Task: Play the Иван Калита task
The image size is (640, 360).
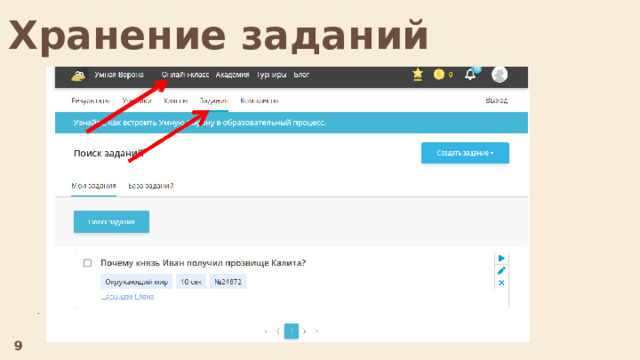Action: tap(501, 258)
